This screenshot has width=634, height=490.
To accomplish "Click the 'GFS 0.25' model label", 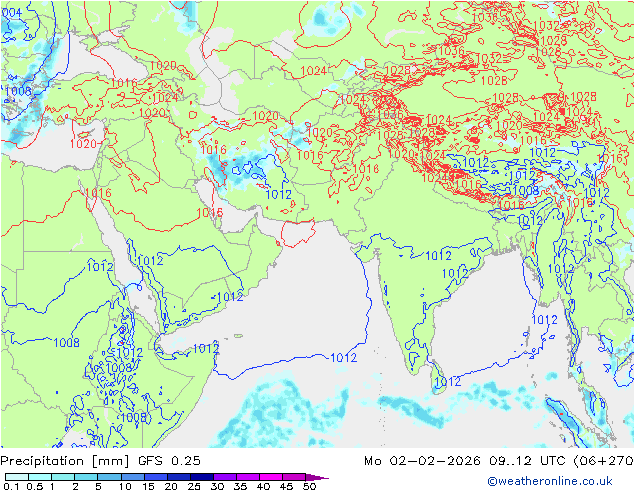I will (169, 461).
